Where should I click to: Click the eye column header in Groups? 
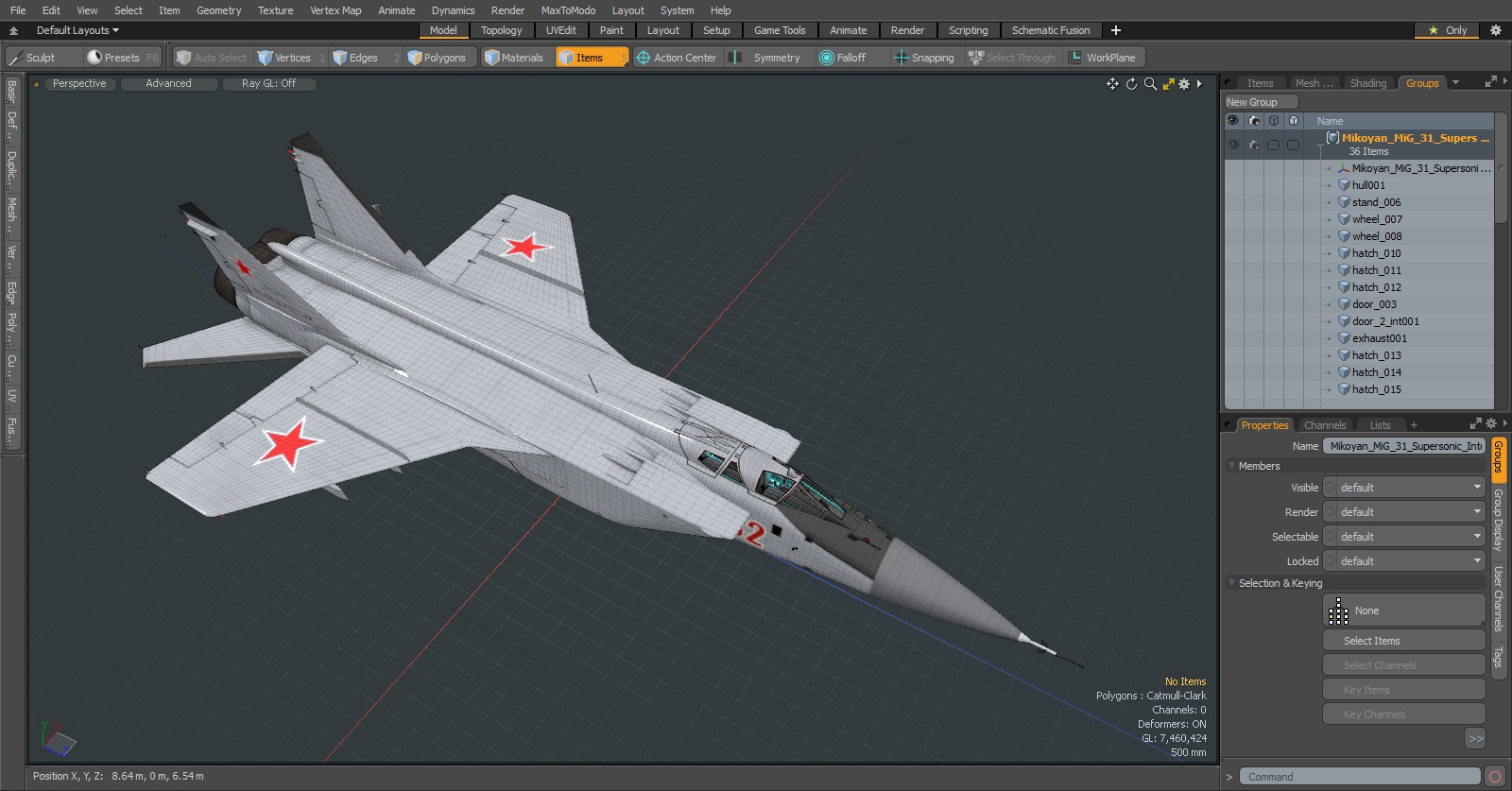pos(1233,121)
